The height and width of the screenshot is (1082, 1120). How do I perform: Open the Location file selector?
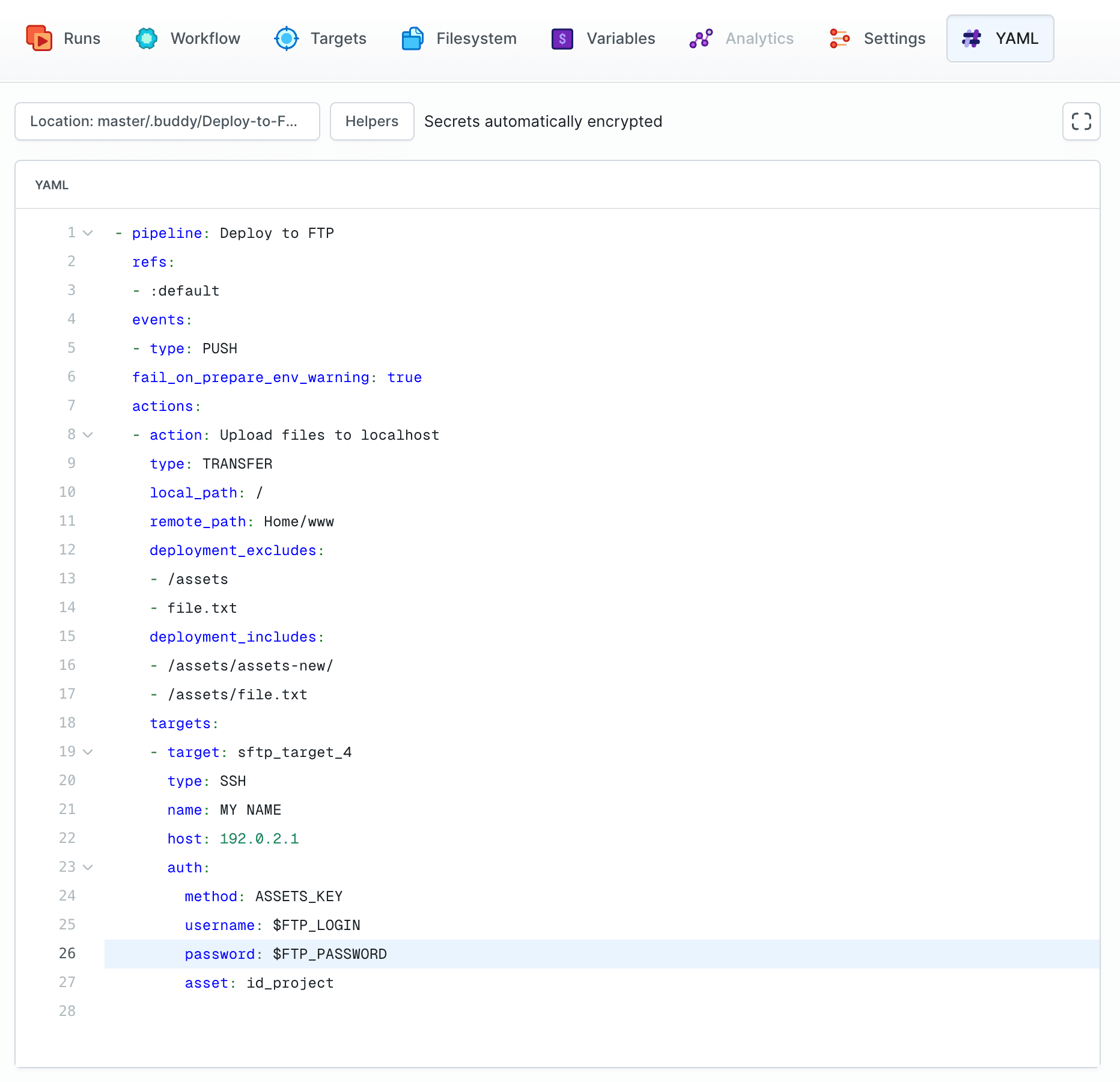pyautogui.click(x=167, y=121)
